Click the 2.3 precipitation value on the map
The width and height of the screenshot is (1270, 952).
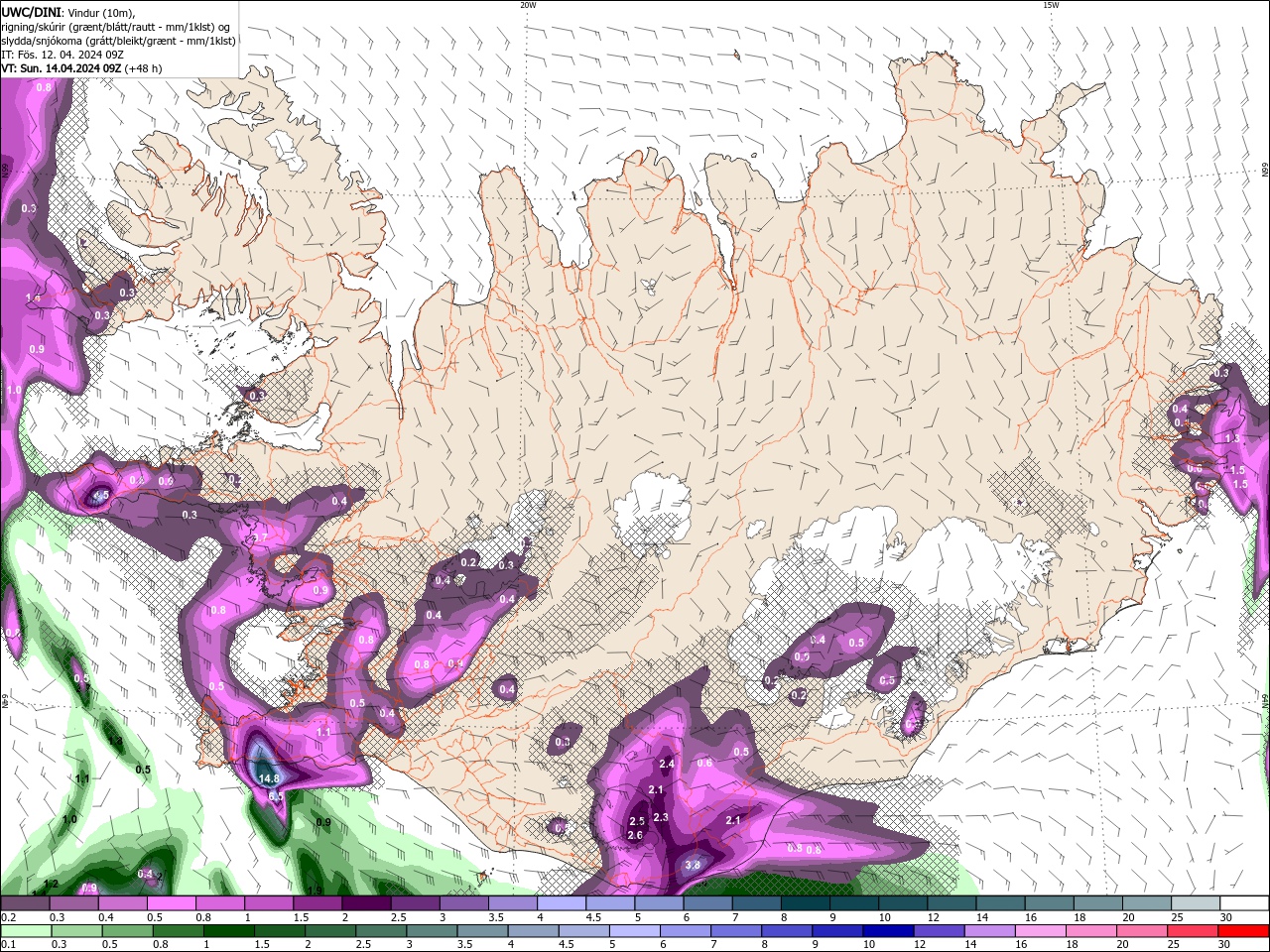click(662, 817)
